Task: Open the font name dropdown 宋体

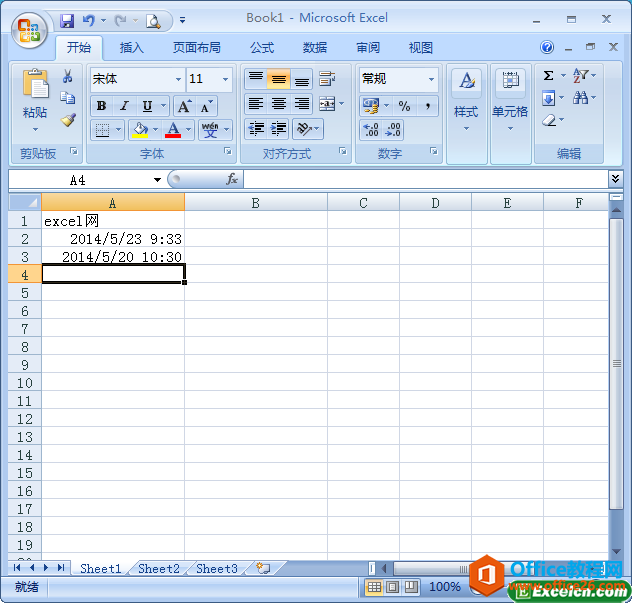Action: [178, 79]
